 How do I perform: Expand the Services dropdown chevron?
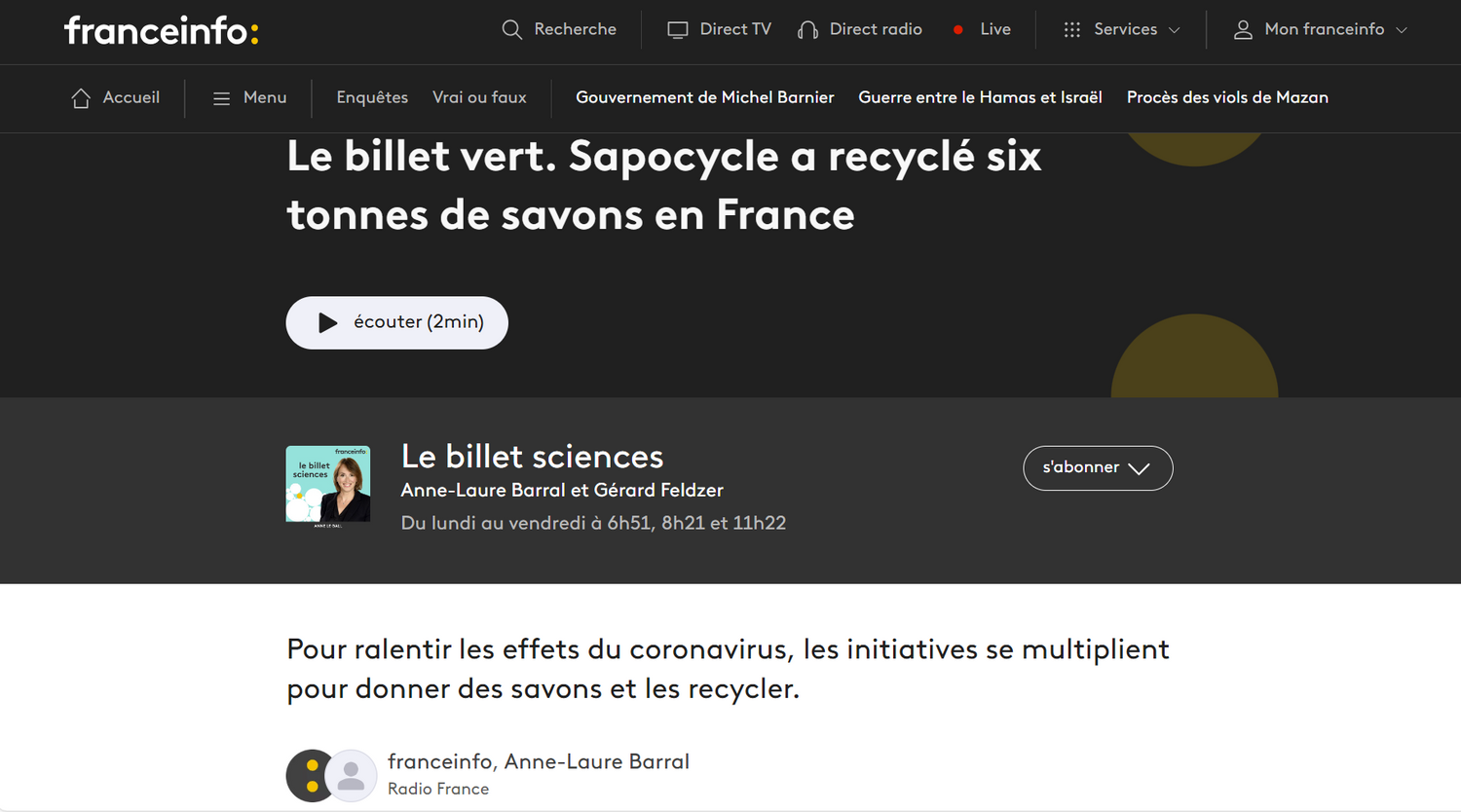click(1174, 30)
